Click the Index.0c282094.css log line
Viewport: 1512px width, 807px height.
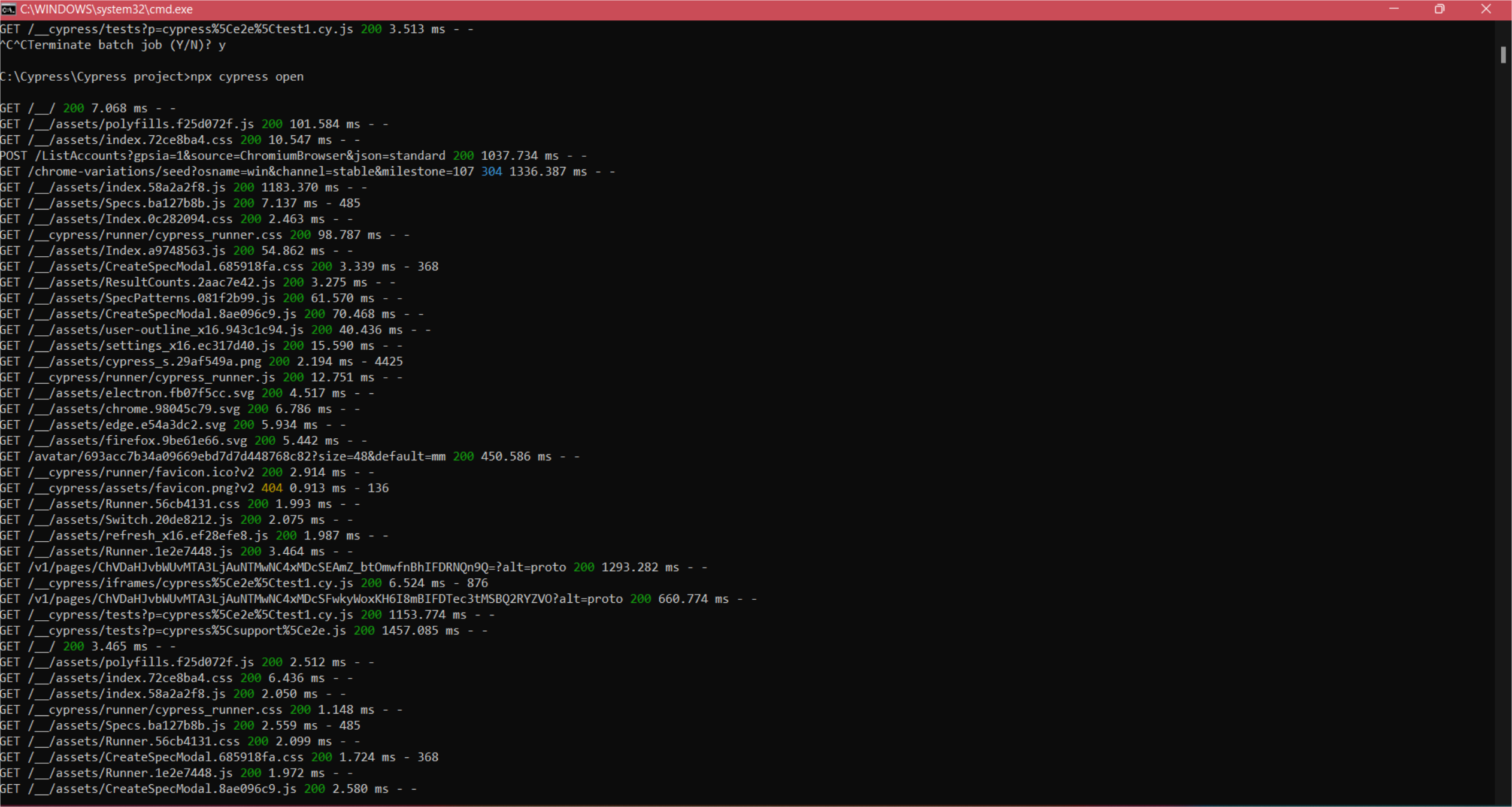(177, 219)
